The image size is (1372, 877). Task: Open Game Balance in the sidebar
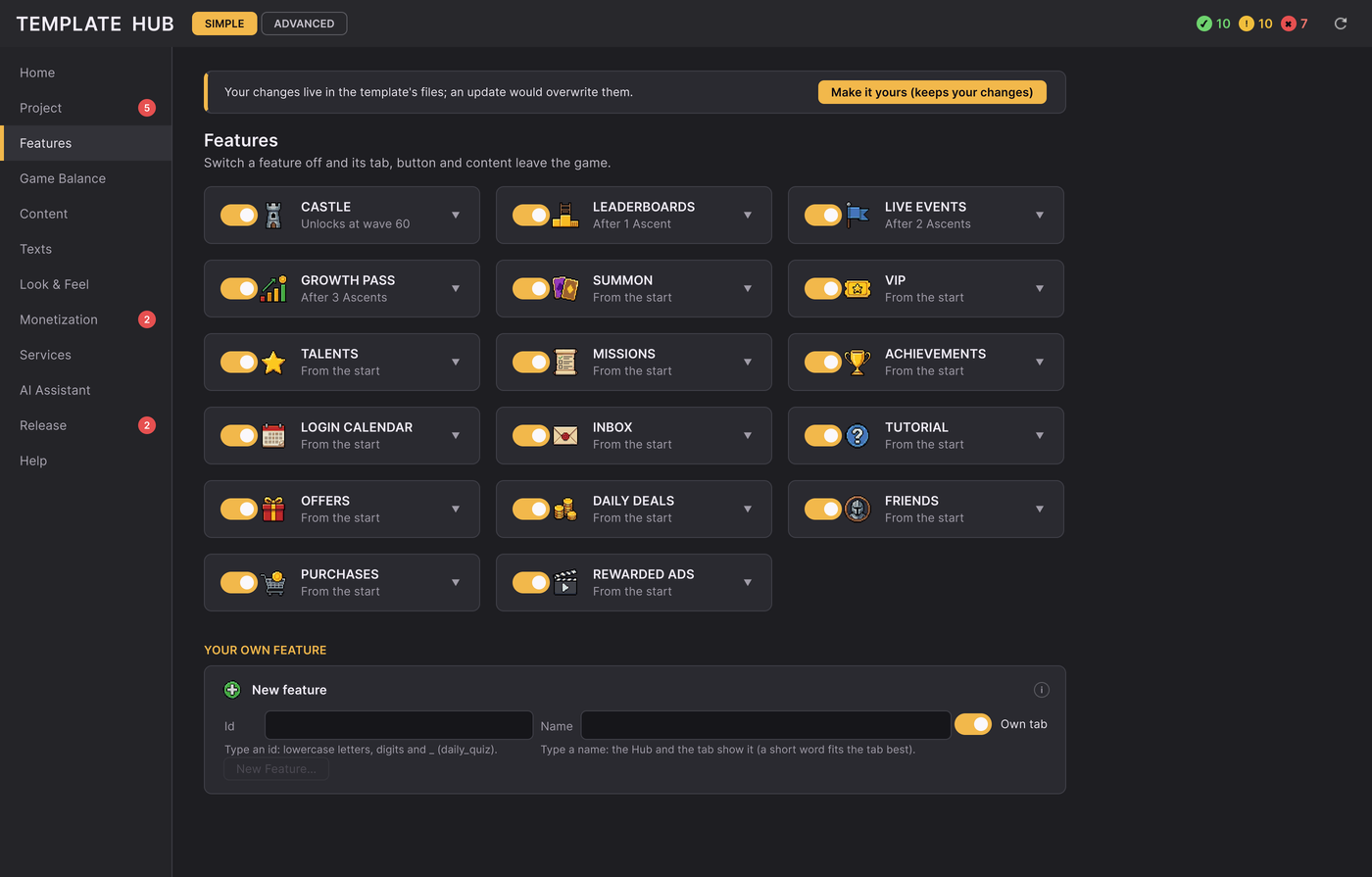[x=86, y=178]
